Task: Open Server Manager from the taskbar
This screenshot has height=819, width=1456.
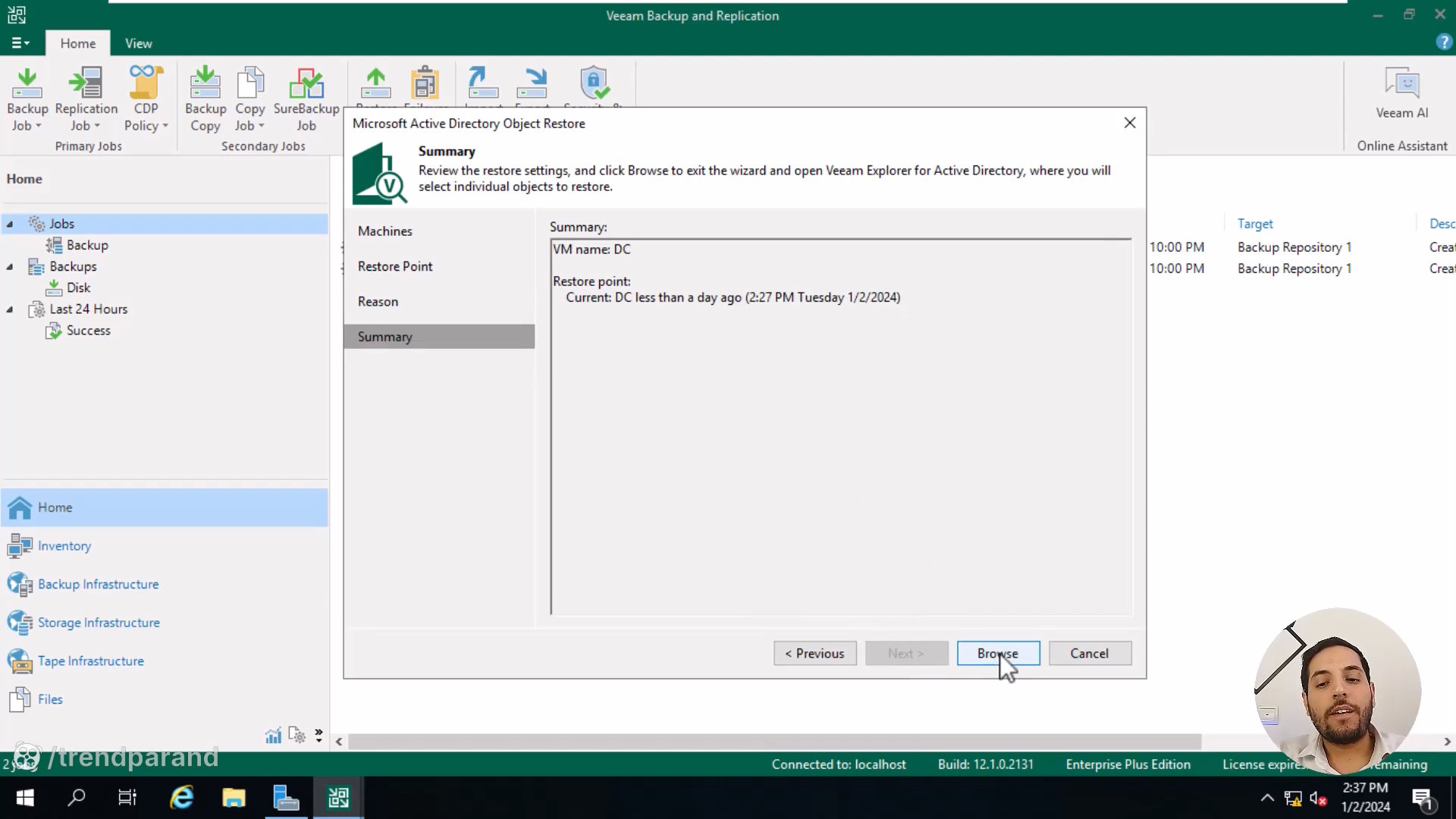Action: [286, 798]
